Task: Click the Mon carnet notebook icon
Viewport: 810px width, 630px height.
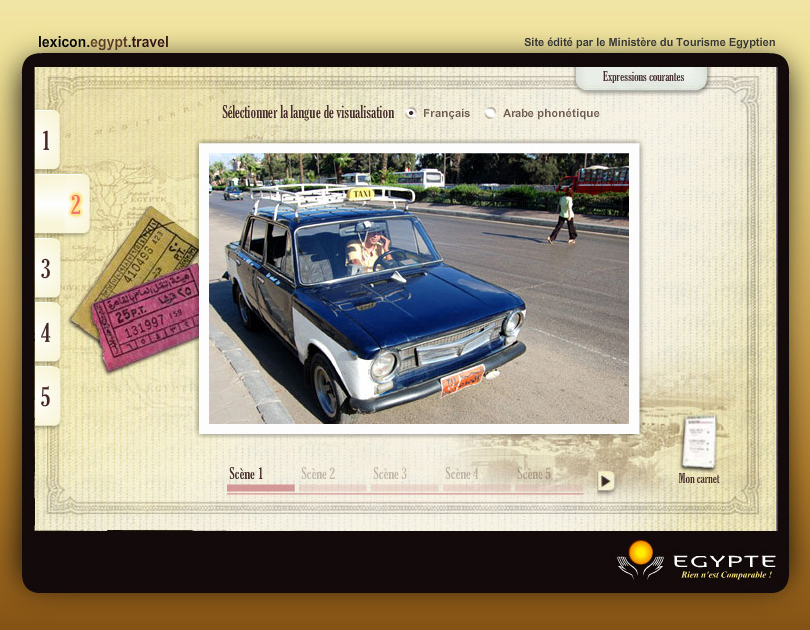Action: [699, 443]
